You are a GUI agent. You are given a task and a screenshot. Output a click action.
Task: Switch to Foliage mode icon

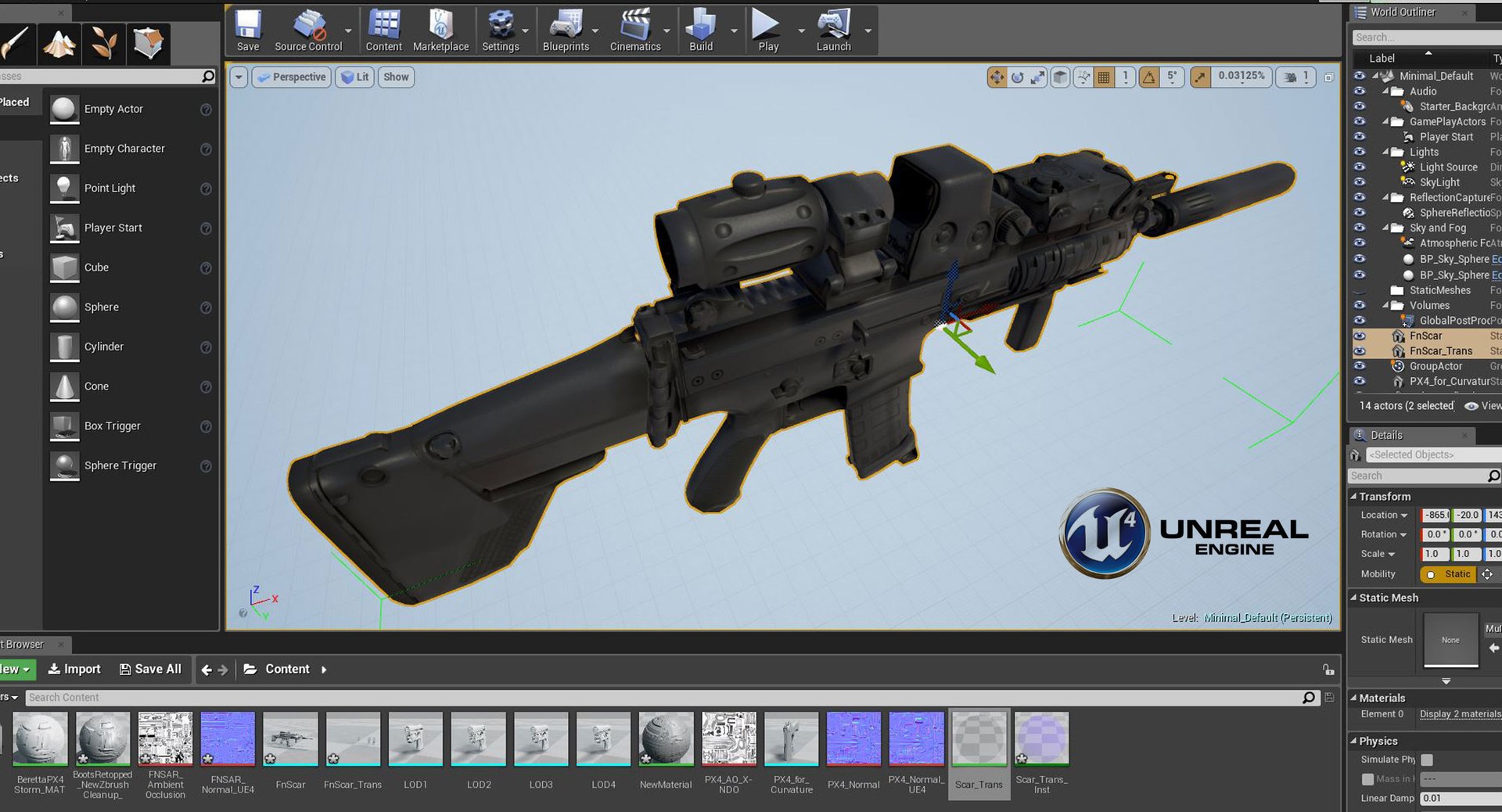(104, 44)
